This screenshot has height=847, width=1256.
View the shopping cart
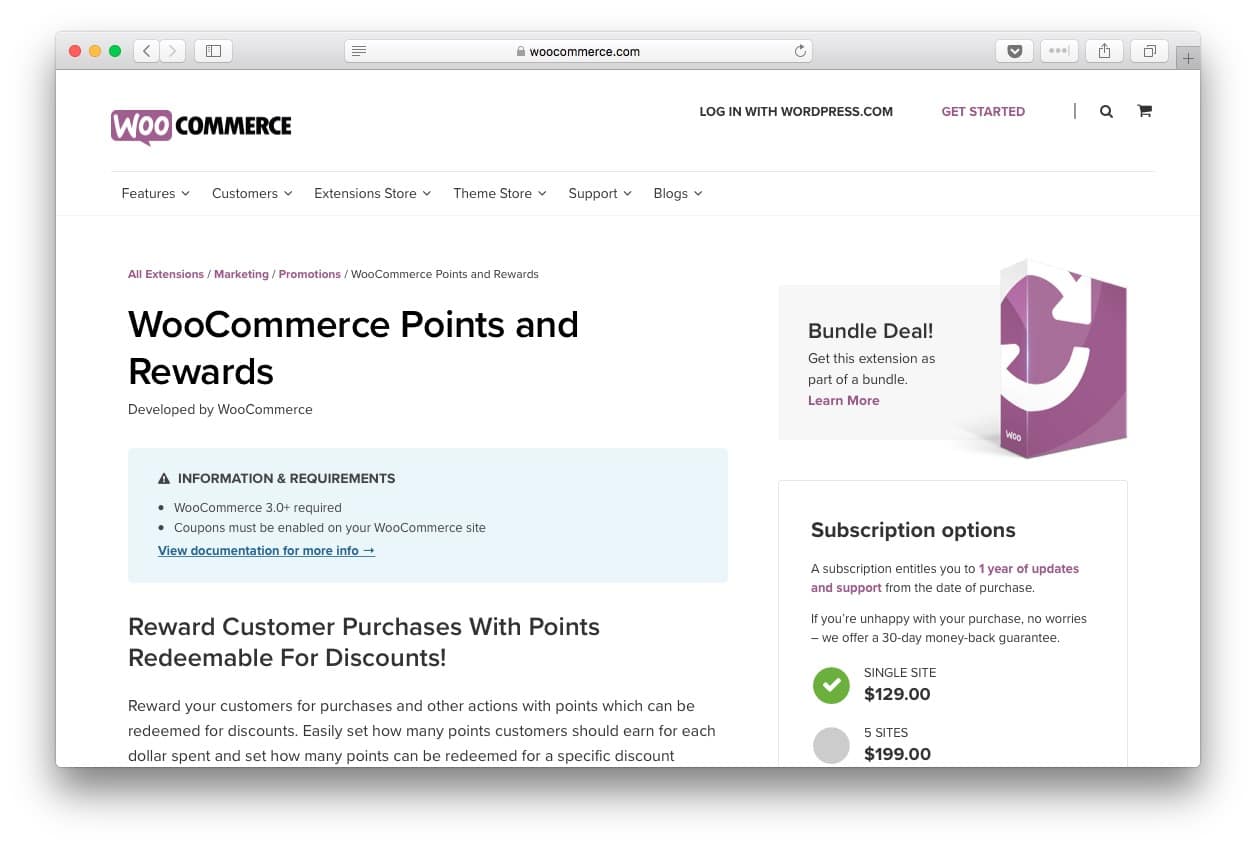[x=1144, y=111]
